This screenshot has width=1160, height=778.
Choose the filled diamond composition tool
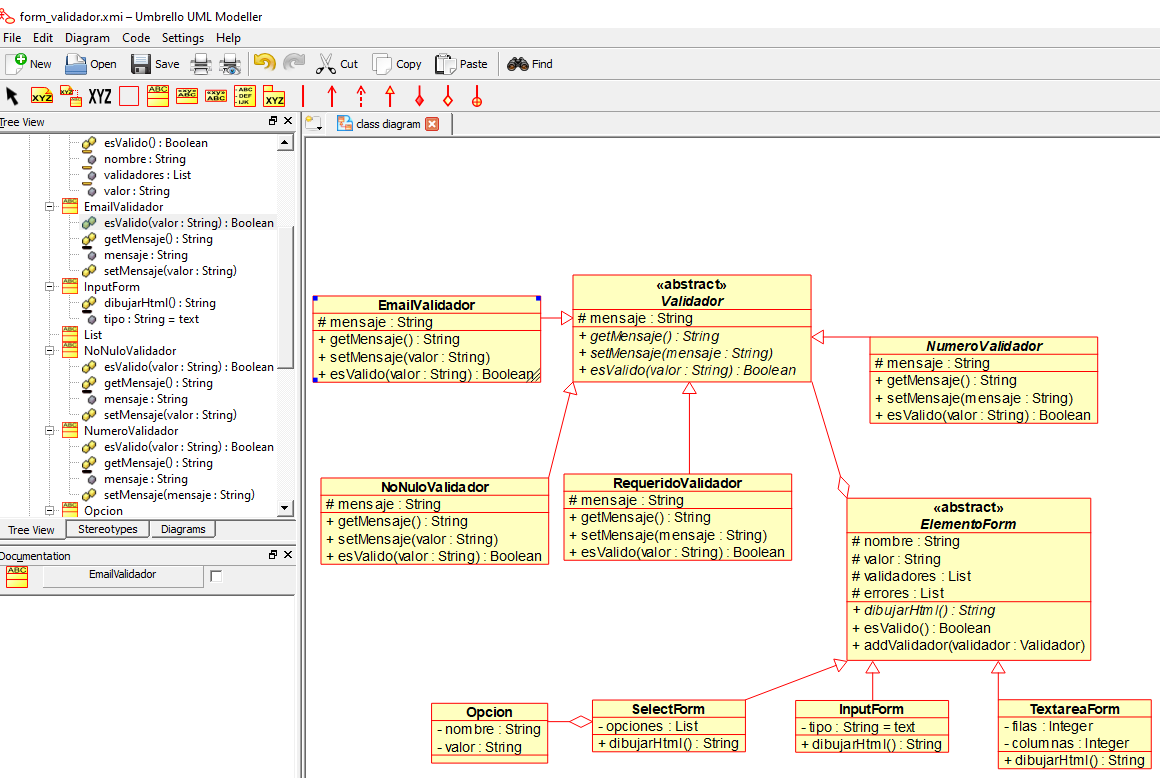click(419, 96)
